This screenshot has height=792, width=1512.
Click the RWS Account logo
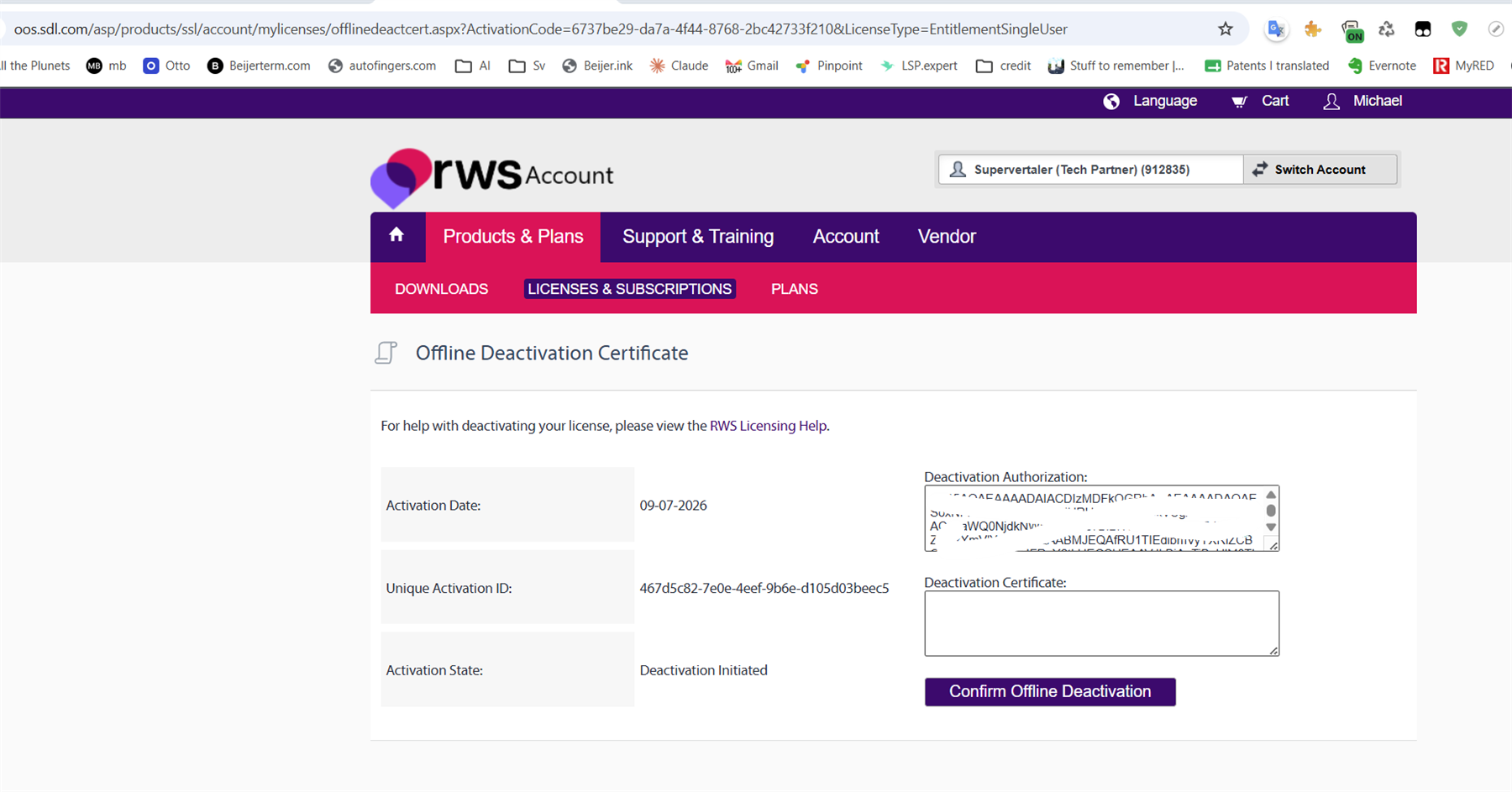point(492,178)
